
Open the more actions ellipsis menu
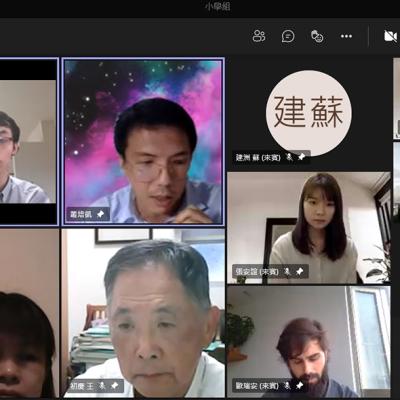click(346, 36)
